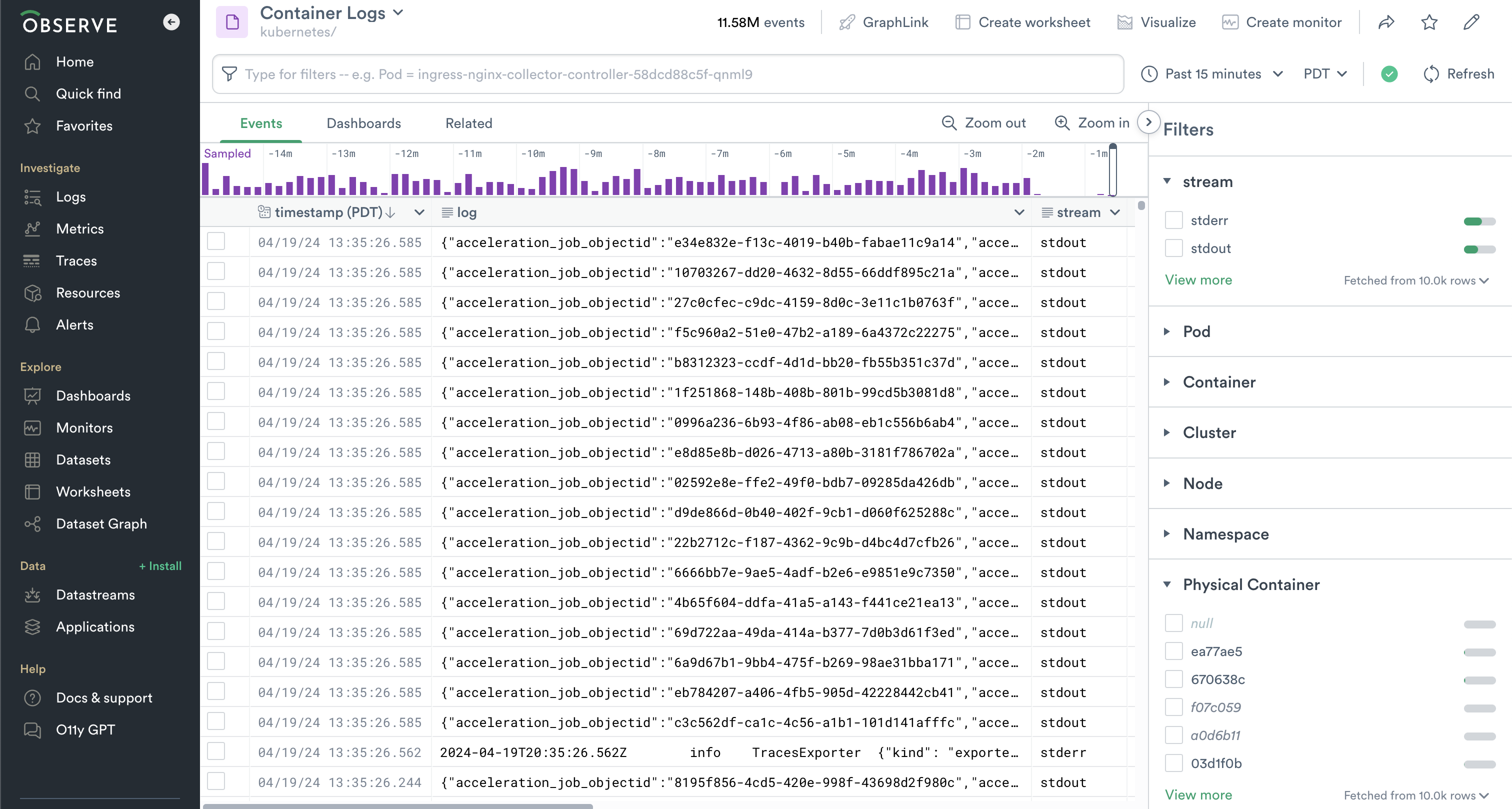Expand the Namespace filter section
Viewport: 1512px width, 809px height.
coord(1225,533)
